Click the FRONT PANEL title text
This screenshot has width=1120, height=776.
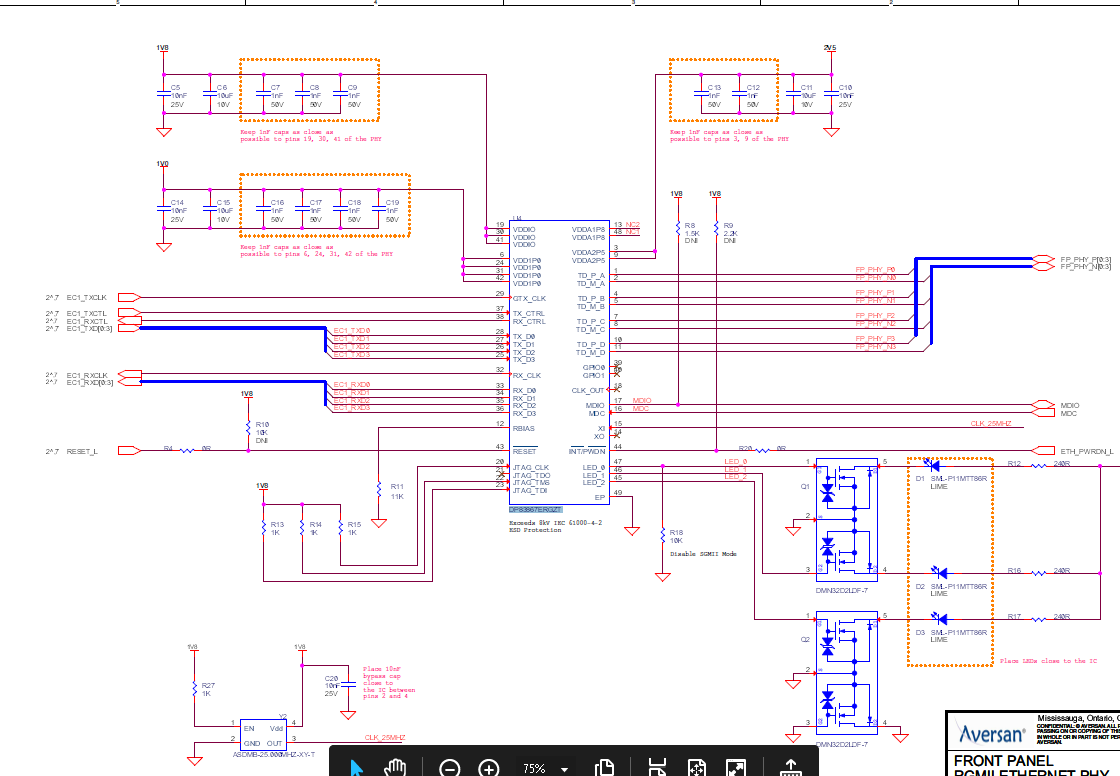pyautogui.click(x=1004, y=761)
